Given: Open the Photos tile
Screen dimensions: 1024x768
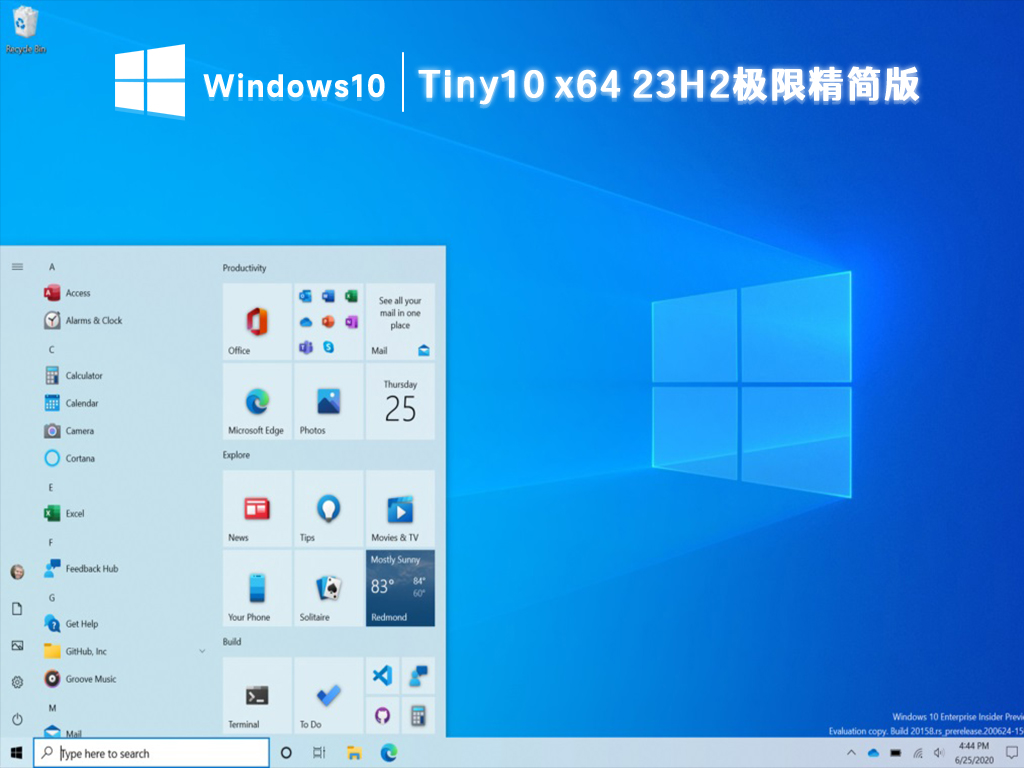Looking at the screenshot, I should (328, 402).
